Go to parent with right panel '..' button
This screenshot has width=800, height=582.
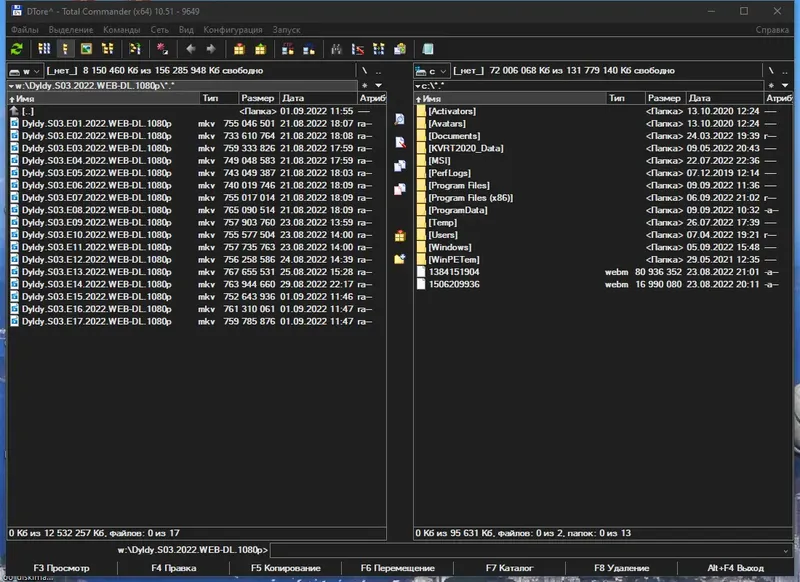[785, 71]
